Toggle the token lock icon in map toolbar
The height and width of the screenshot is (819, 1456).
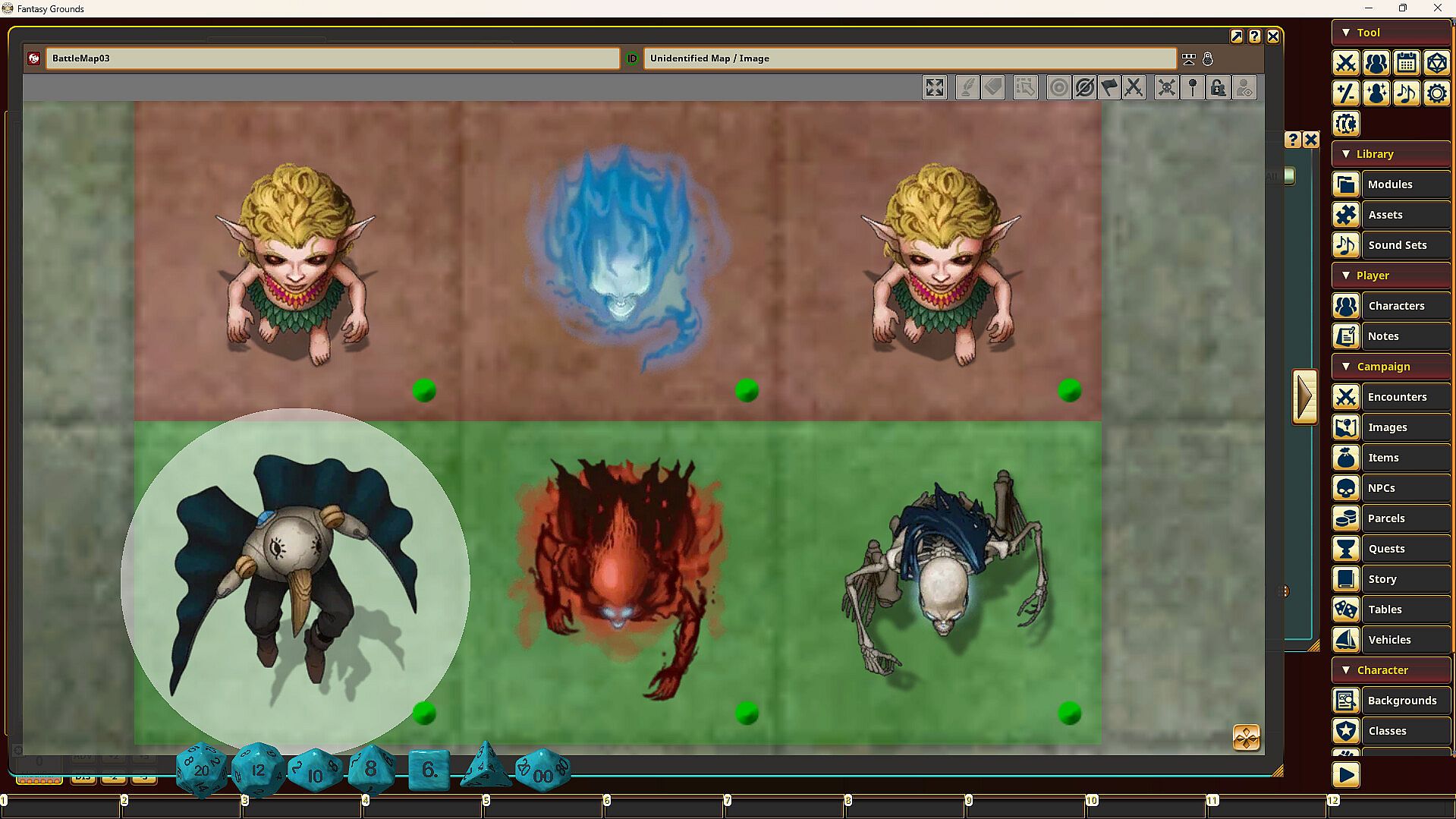1219,88
